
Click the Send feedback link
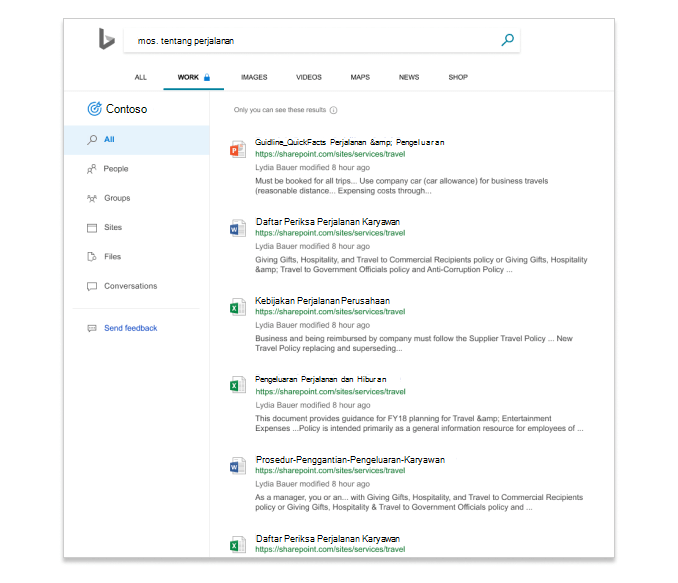point(130,328)
